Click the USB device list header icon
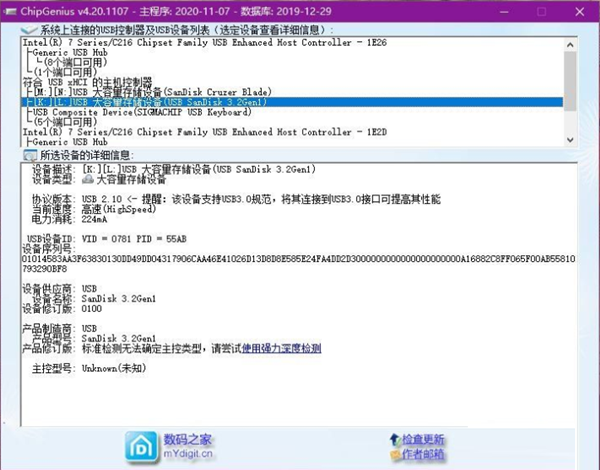 point(29,29)
